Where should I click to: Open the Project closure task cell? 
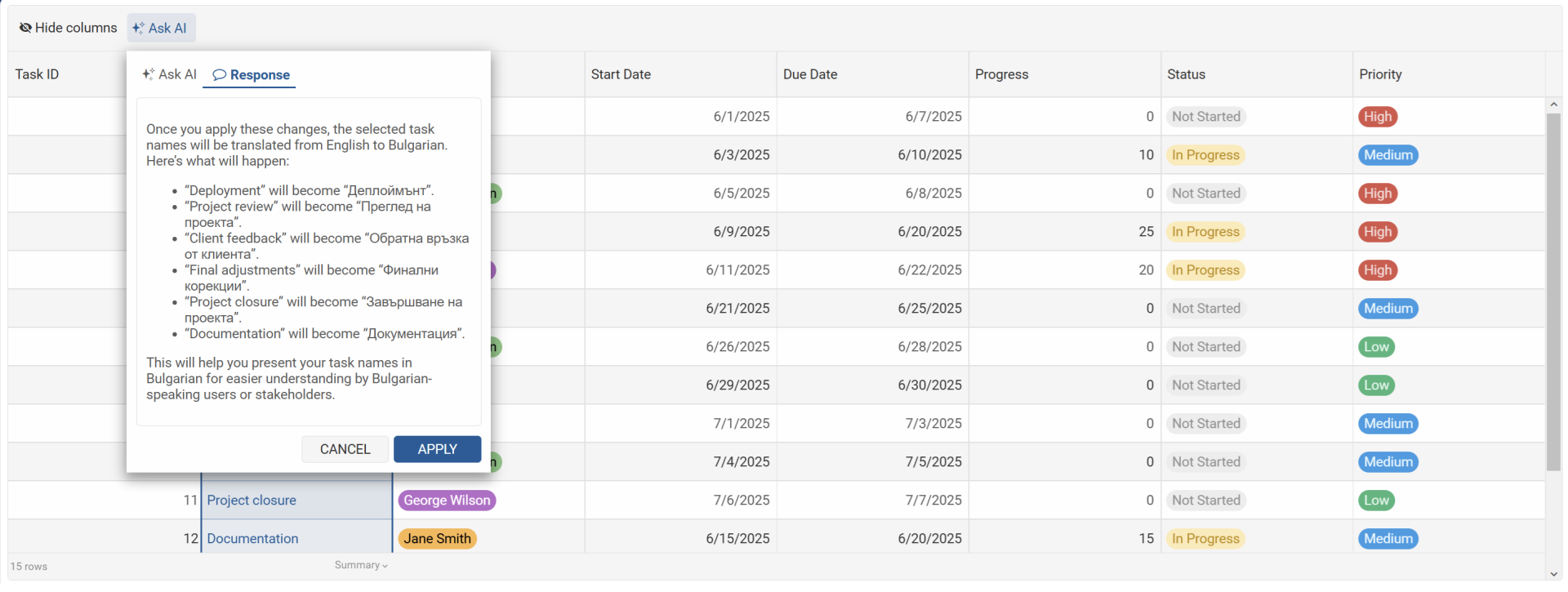pyautogui.click(x=252, y=501)
